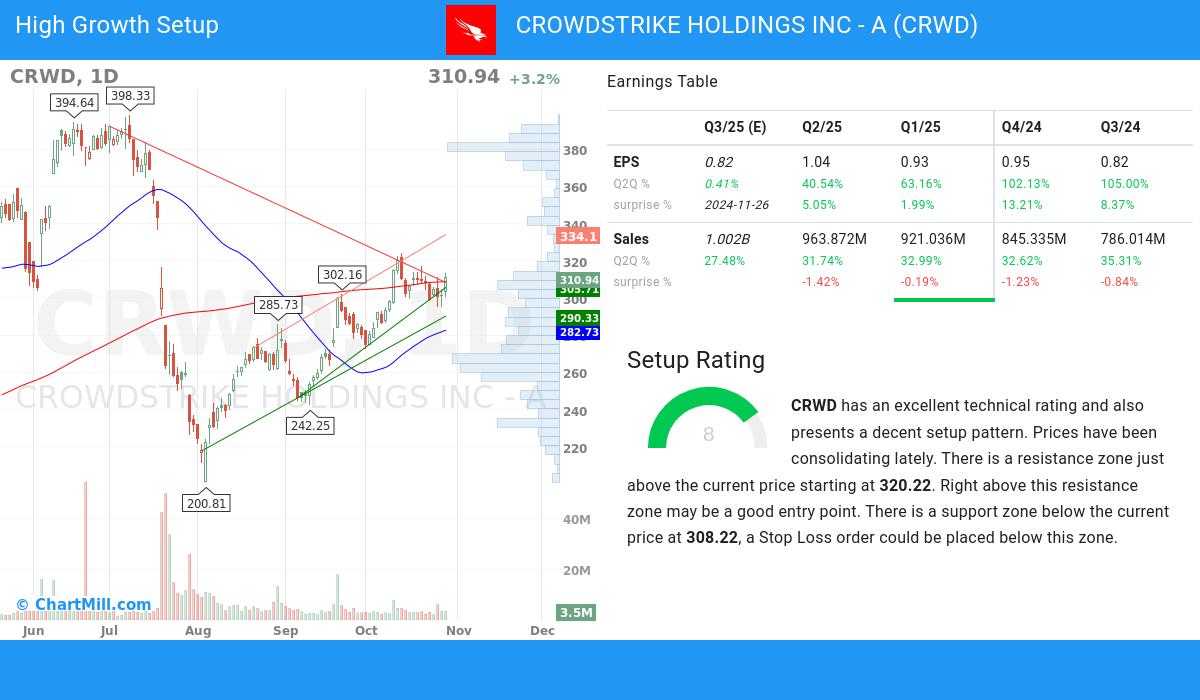This screenshot has width=1200, height=700.
Task: Click the CrowdStrike falcon logo icon
Action: click(471, 29)
